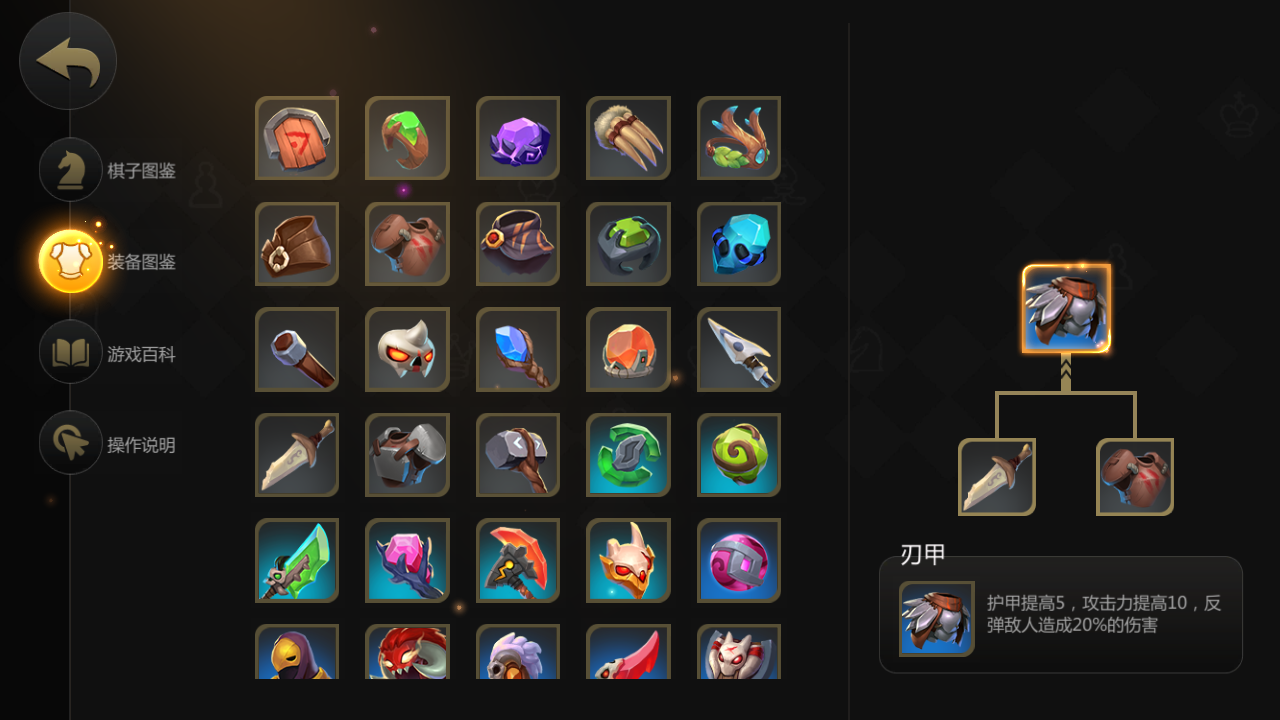Open the 操作说明 controls guide
The width and height of the screenshot is (1280, 720).
point(108,444)
